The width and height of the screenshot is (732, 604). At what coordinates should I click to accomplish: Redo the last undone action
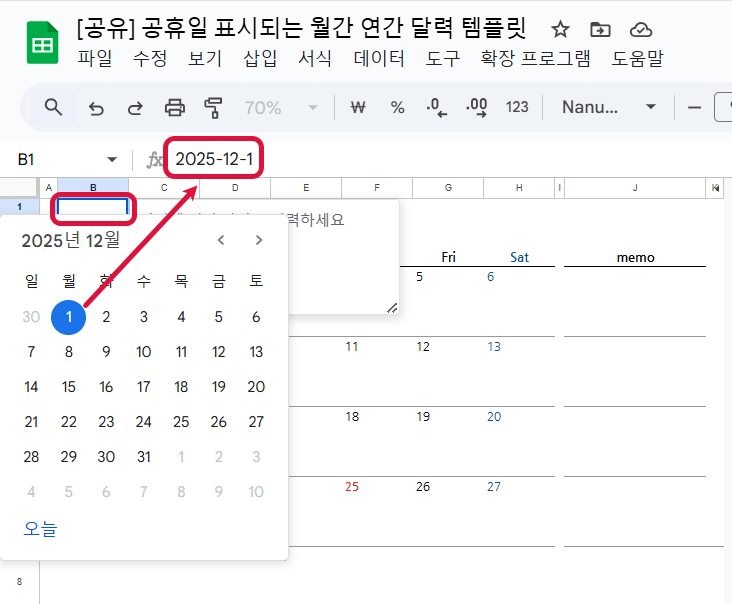(135, 107)
